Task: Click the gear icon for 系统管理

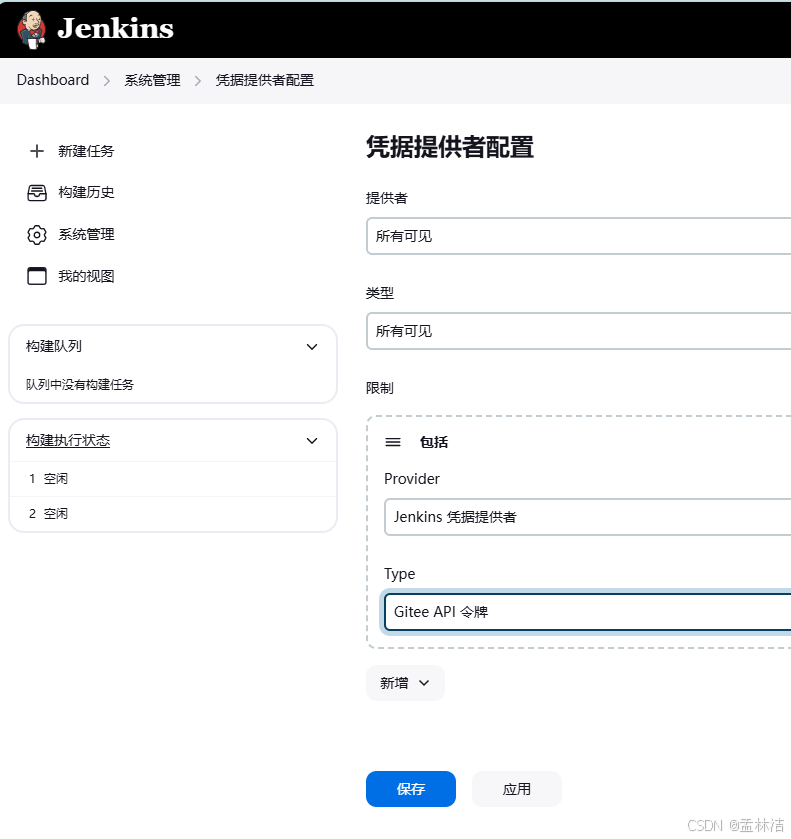Action: coord(37,234)
